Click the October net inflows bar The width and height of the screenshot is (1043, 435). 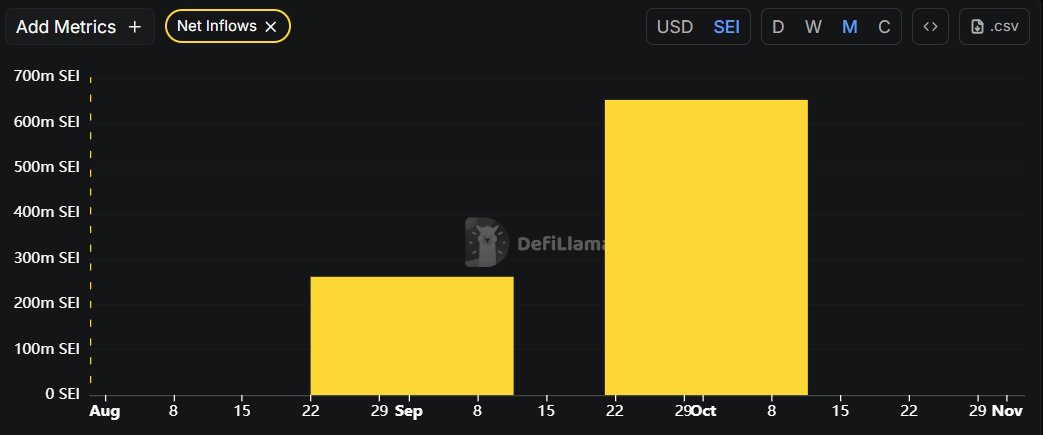click(706, 247)
